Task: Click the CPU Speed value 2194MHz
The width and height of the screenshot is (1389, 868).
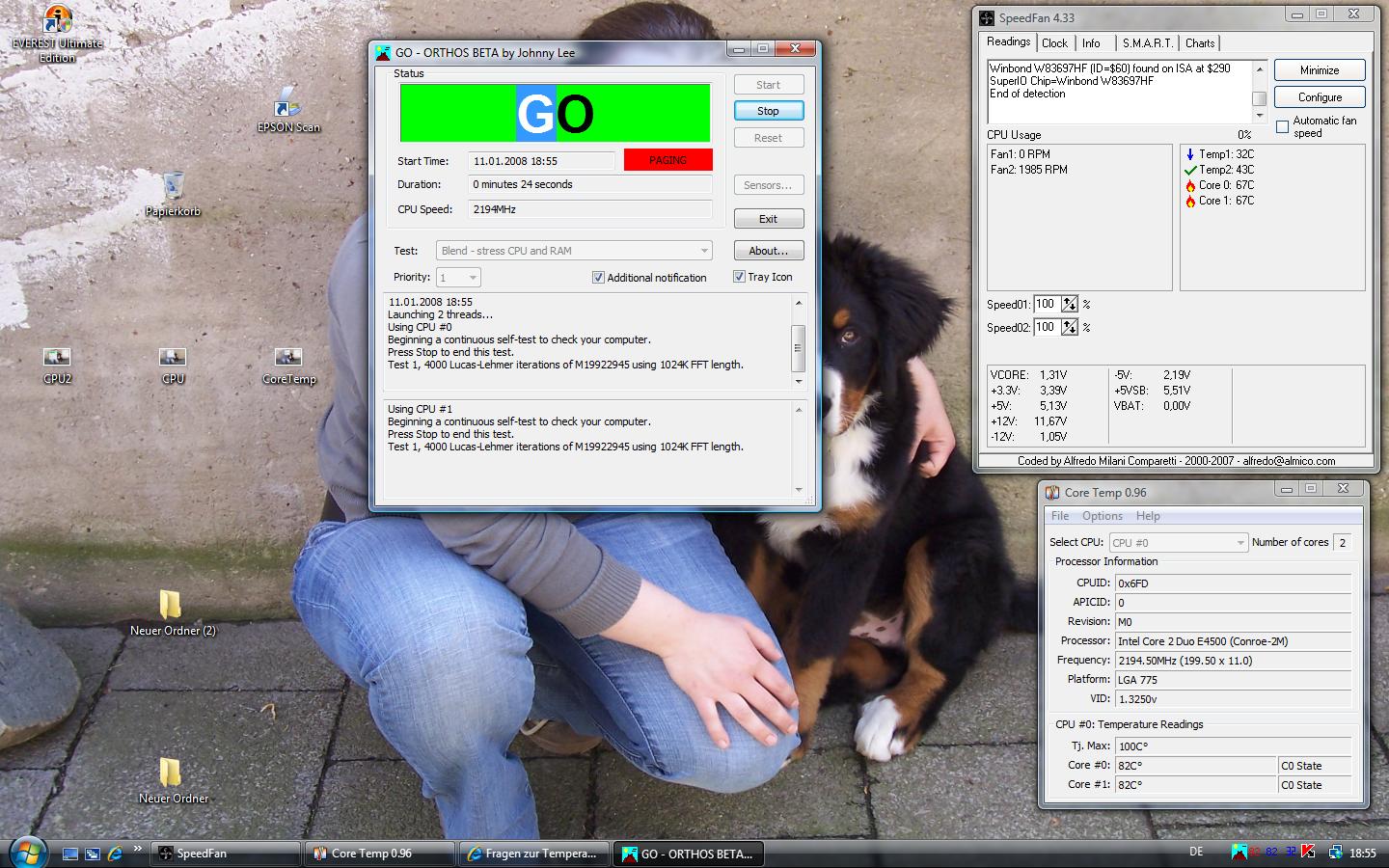Action: pos(590,209)
